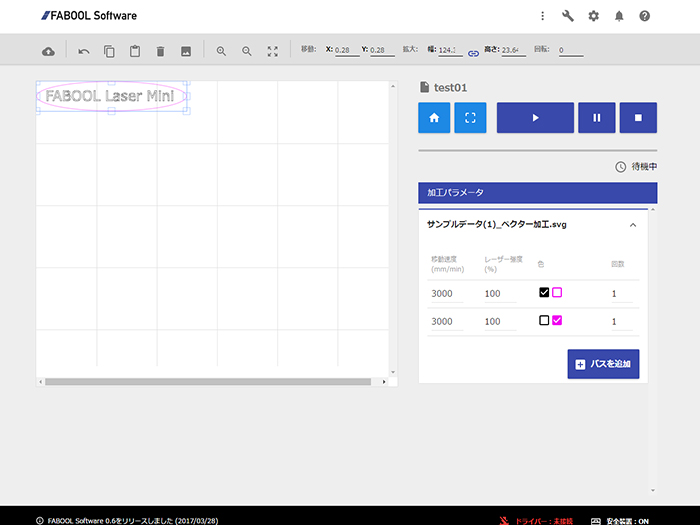Click canvas scroll-up arrow

coord(393,86)
